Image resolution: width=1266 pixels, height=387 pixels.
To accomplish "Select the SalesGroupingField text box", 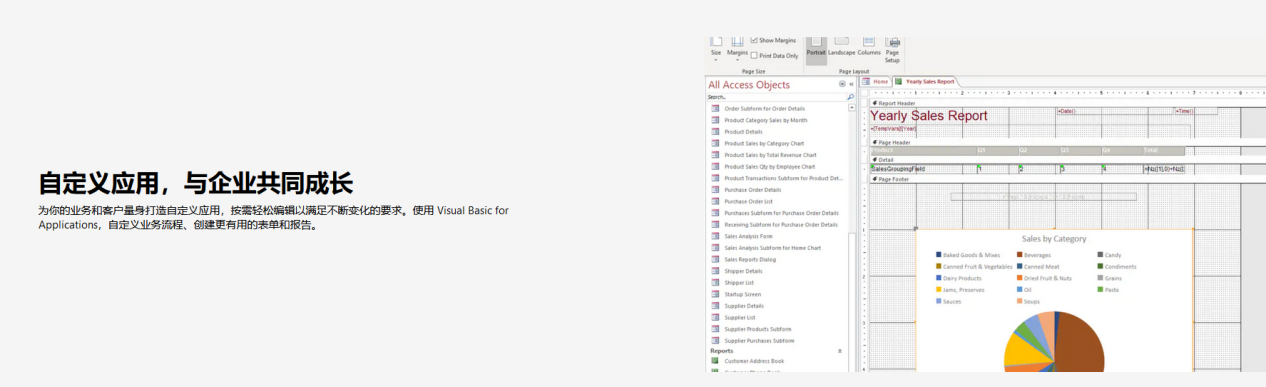I will pyautogui.click(x=922, y=169).
